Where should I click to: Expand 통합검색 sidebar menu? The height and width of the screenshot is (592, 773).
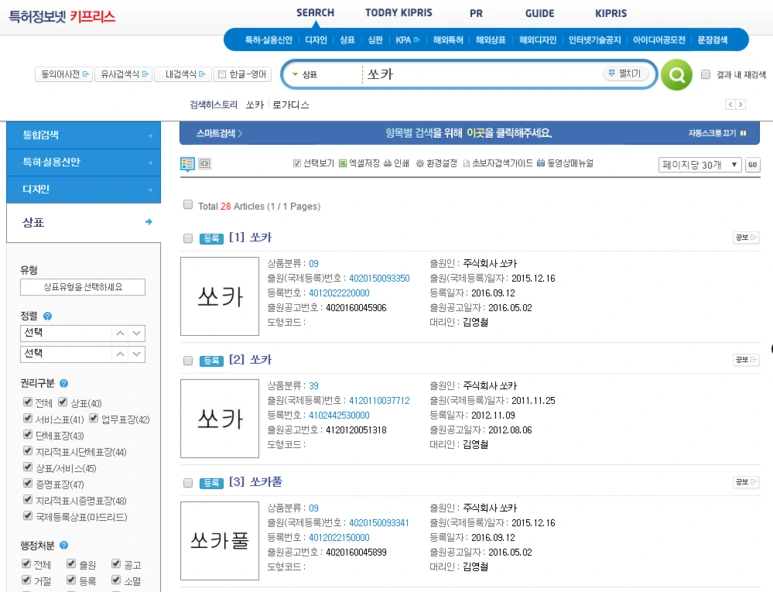tap(83, 135)
